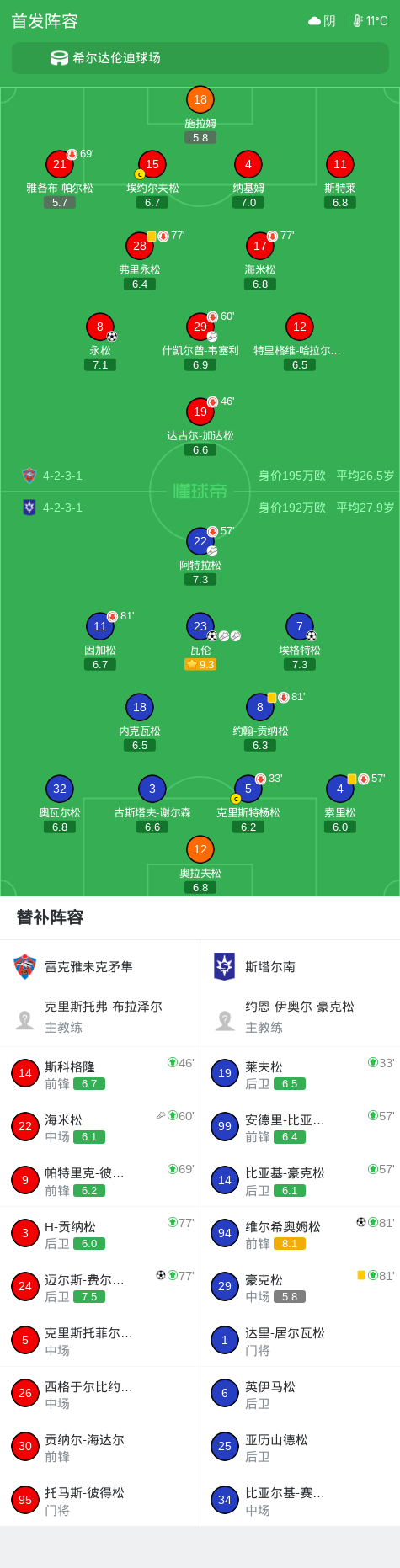400x1568 pixels.
Task: Open substitute 维尔希奥姆松 number 94 row
Action: tap(300, 1234)
